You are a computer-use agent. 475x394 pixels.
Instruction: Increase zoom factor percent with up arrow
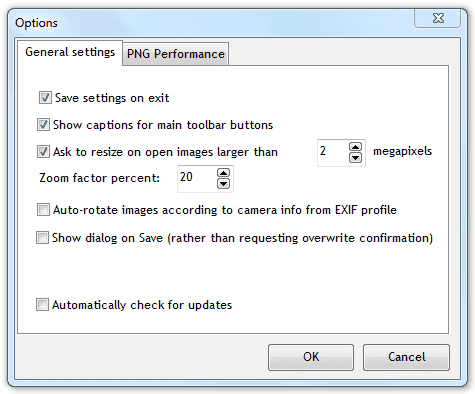click(223, 173)
